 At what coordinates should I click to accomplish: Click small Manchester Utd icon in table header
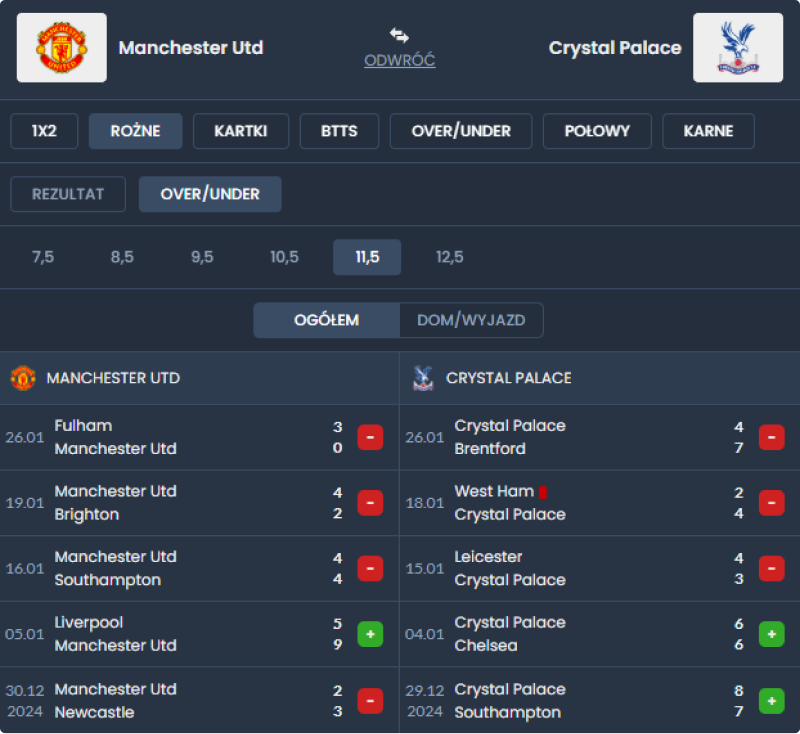[23, 378]
